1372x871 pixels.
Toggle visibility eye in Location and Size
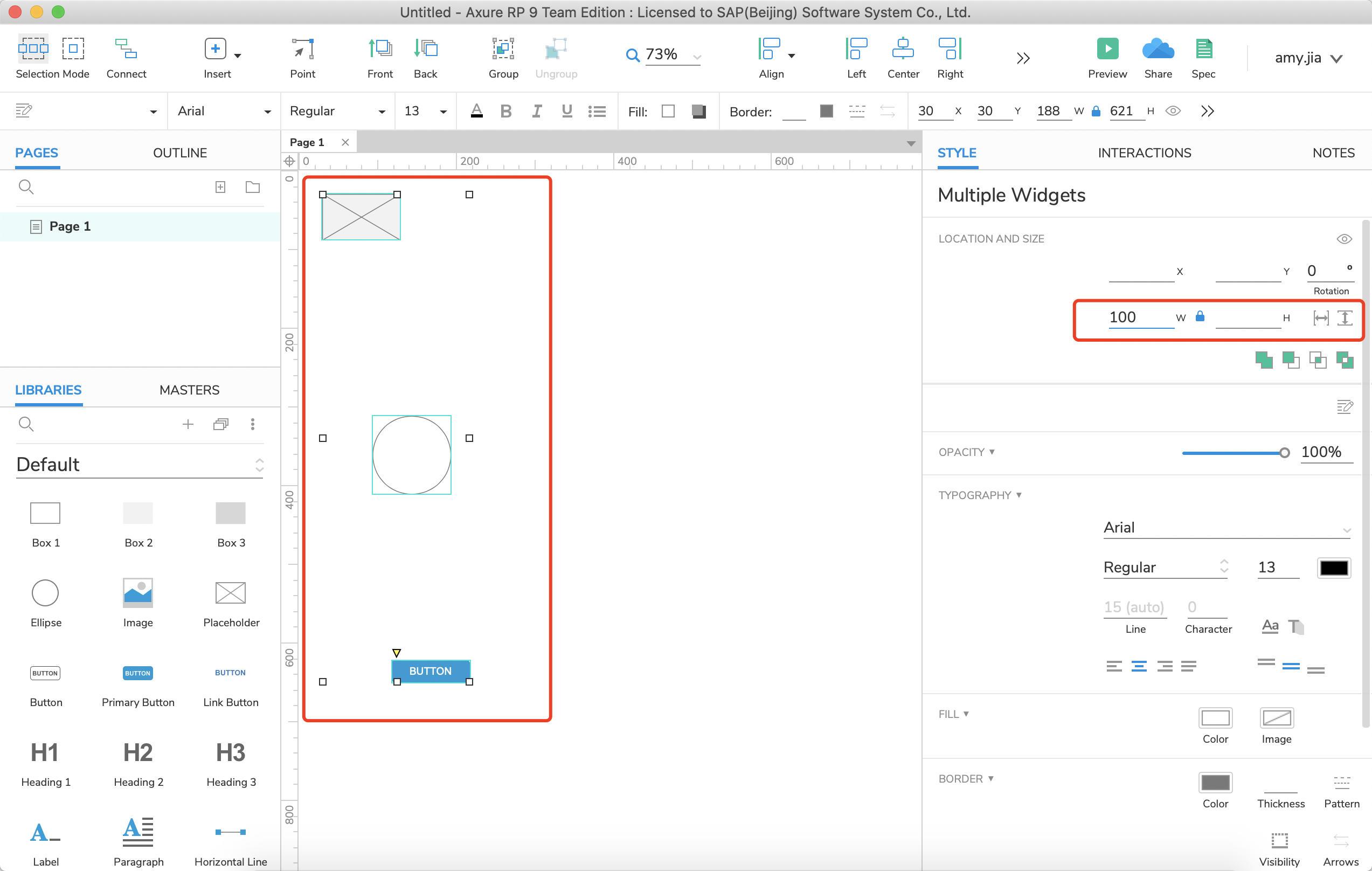click(1344, 239)
